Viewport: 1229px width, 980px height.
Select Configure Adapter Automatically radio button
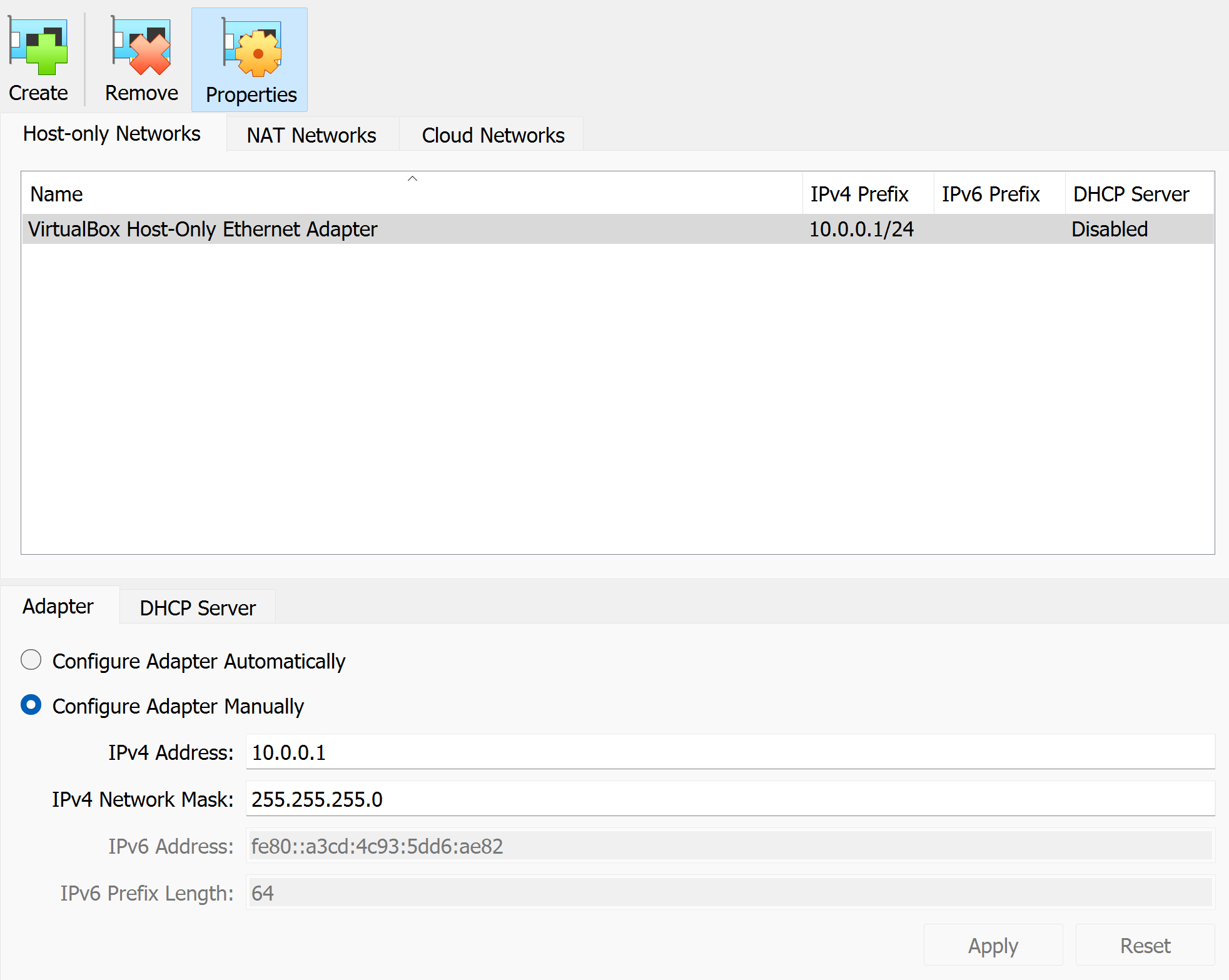[x=31, y=660]
